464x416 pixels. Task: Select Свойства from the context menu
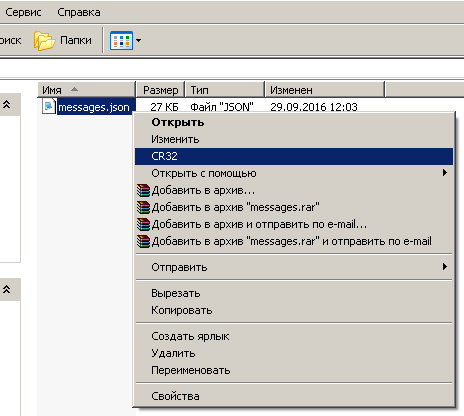[294, 396]
